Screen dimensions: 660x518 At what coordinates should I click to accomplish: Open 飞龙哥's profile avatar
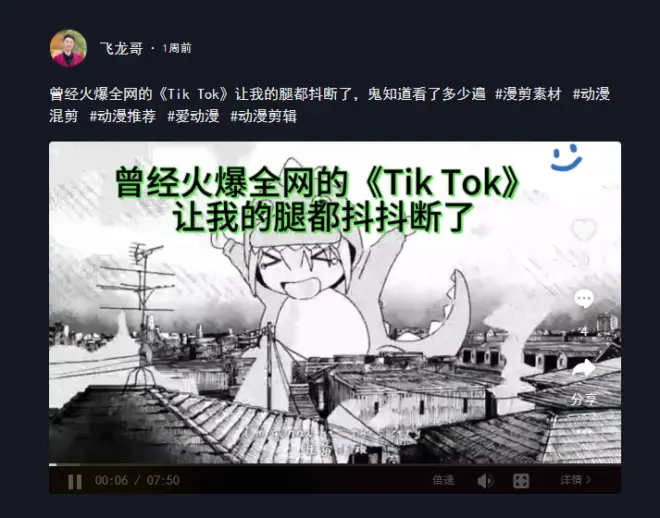click(x=68, y=48)
